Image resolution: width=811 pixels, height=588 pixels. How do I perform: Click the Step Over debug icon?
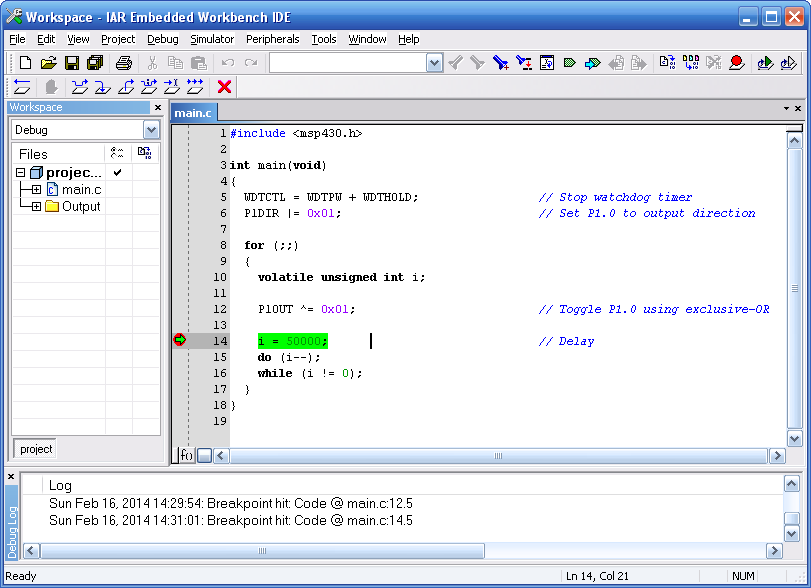[x=80, y=87]
